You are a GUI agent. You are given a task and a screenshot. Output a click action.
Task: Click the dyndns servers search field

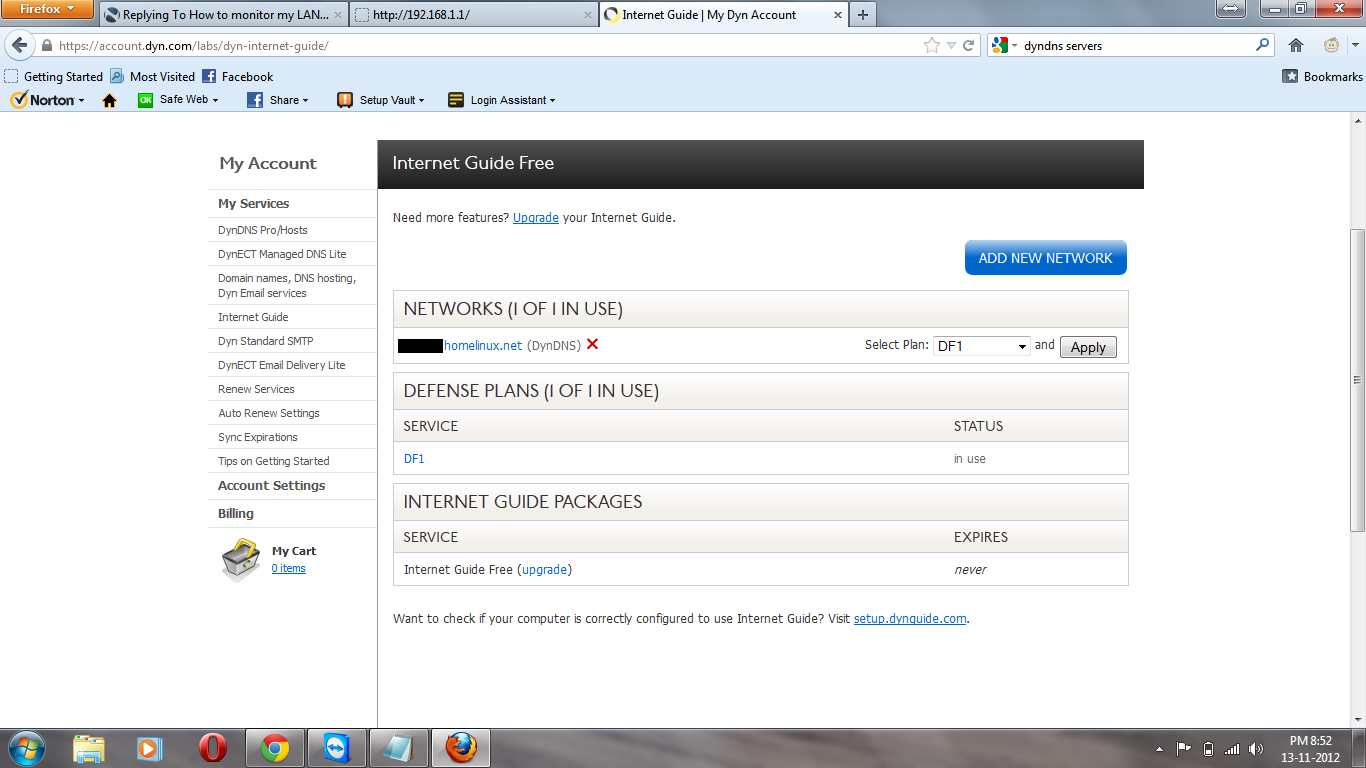(x=1136, y=46)
